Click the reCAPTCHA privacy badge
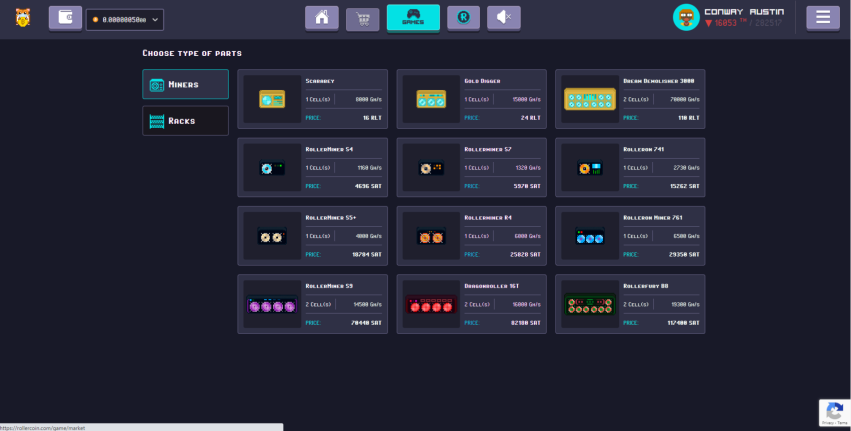 tap(835, 413)
